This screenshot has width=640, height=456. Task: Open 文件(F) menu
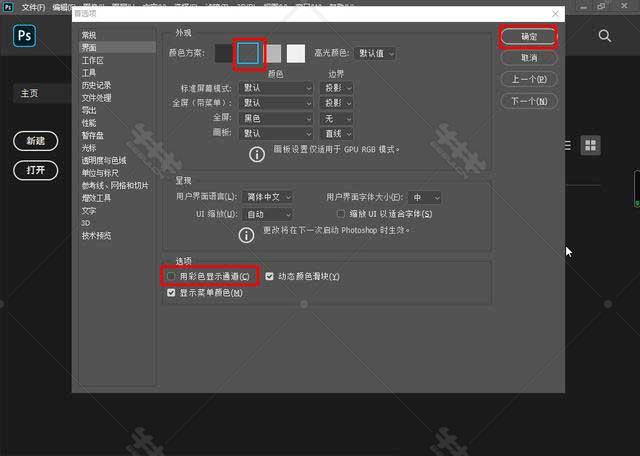33,7
